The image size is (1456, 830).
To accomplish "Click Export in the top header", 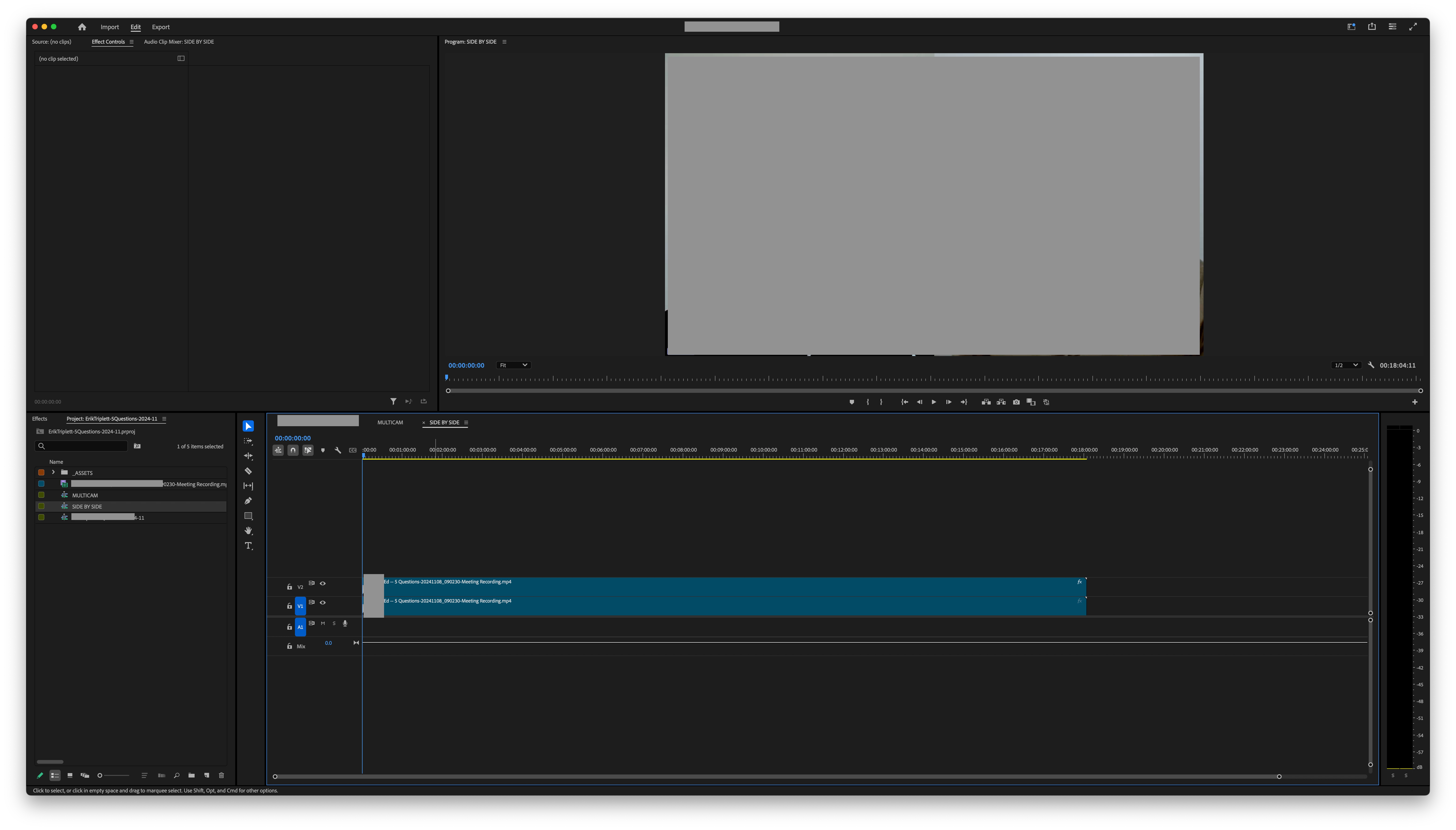I will click(x=160, y=27).
